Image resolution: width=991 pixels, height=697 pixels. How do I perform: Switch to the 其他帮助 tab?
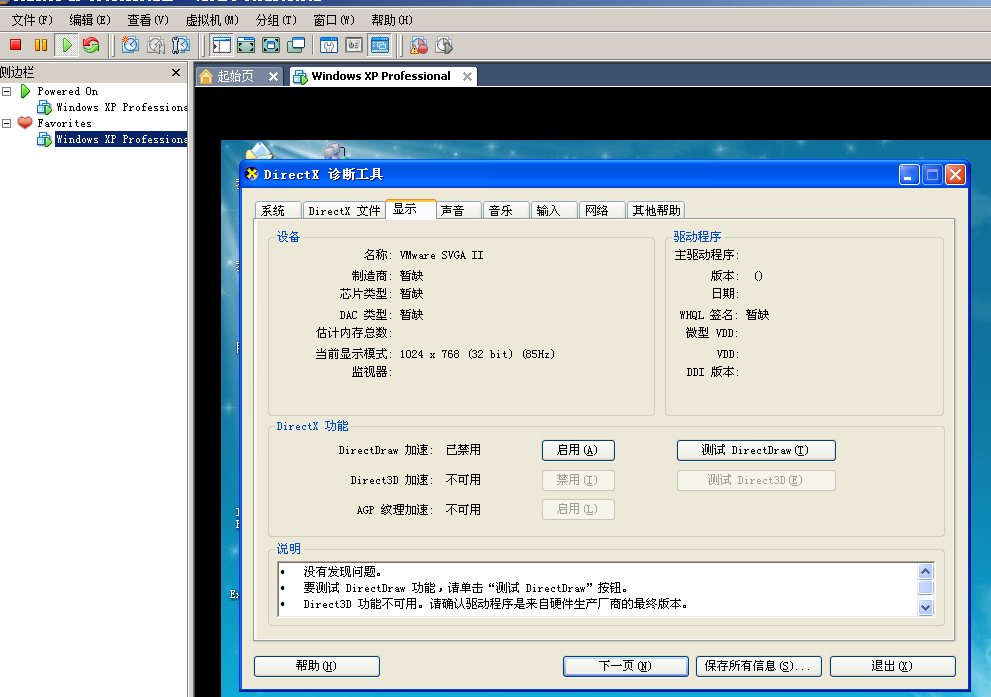click(x=657, y=210)
